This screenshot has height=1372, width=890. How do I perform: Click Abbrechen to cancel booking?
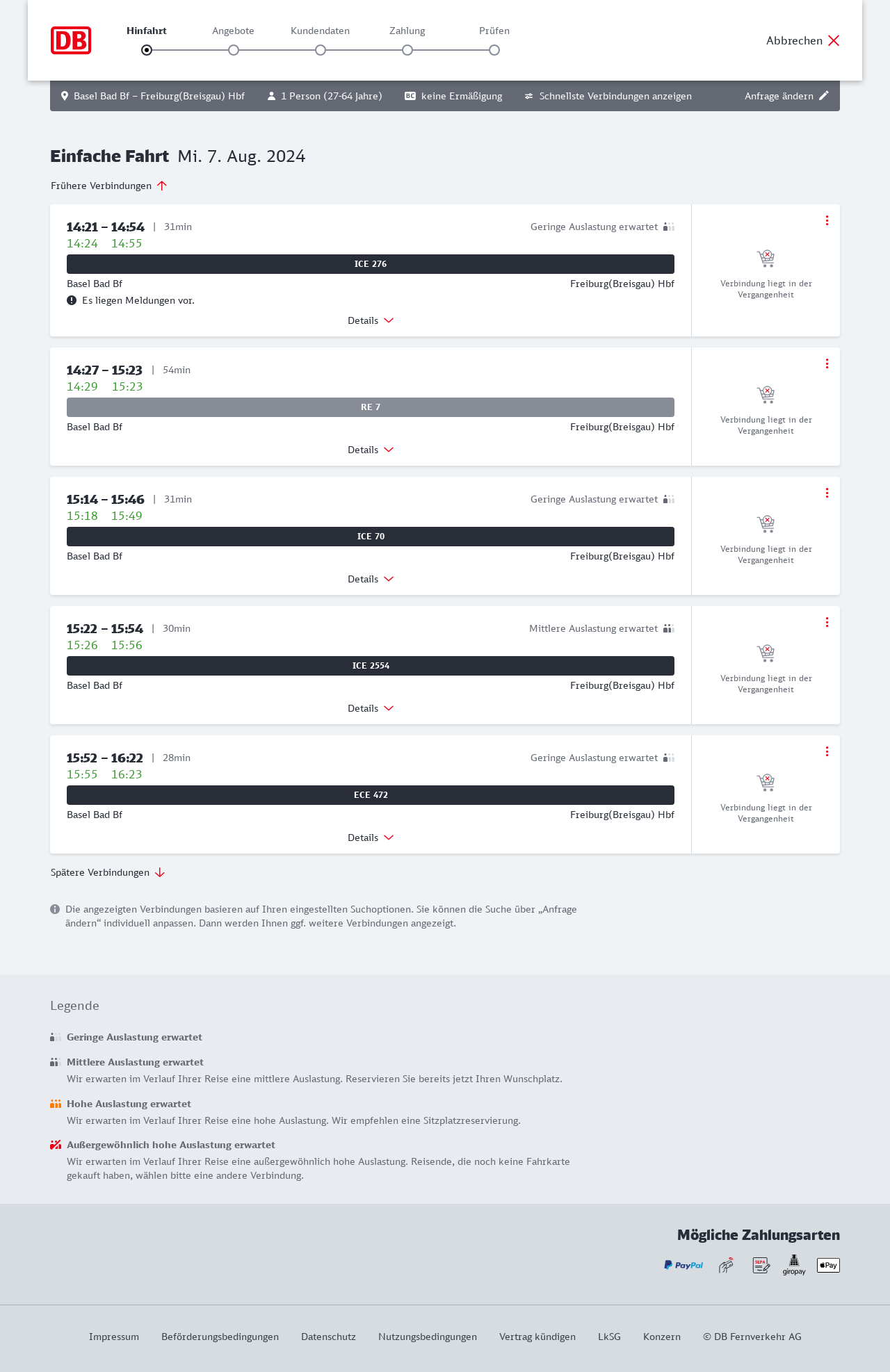(803, 40)
